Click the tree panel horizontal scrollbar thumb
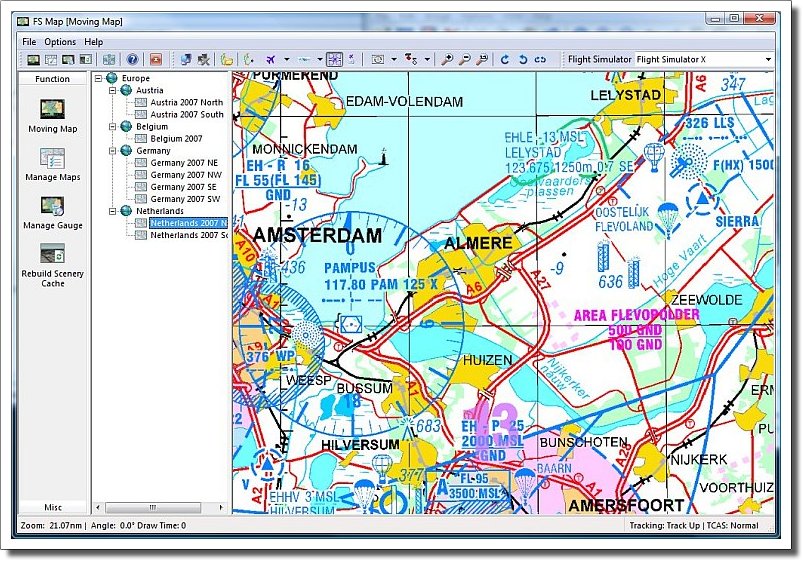 [153, 508]
